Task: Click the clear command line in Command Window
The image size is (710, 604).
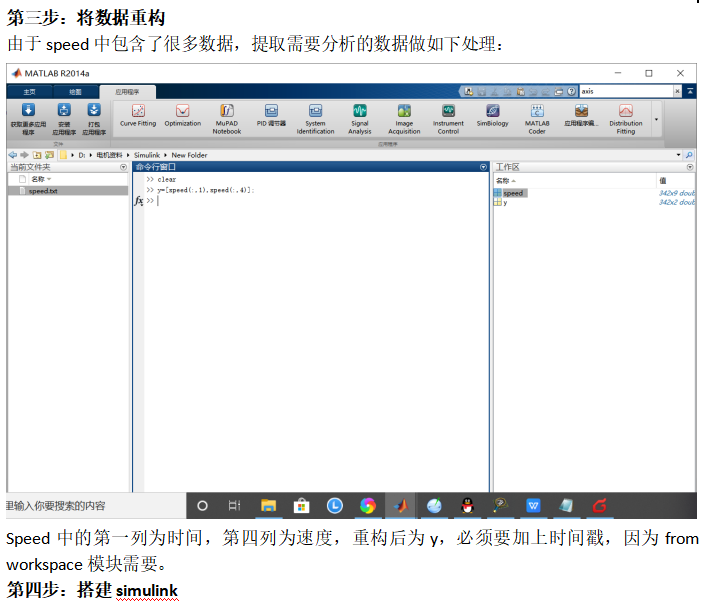Action: pyautogui.click(x=167, y=179)
